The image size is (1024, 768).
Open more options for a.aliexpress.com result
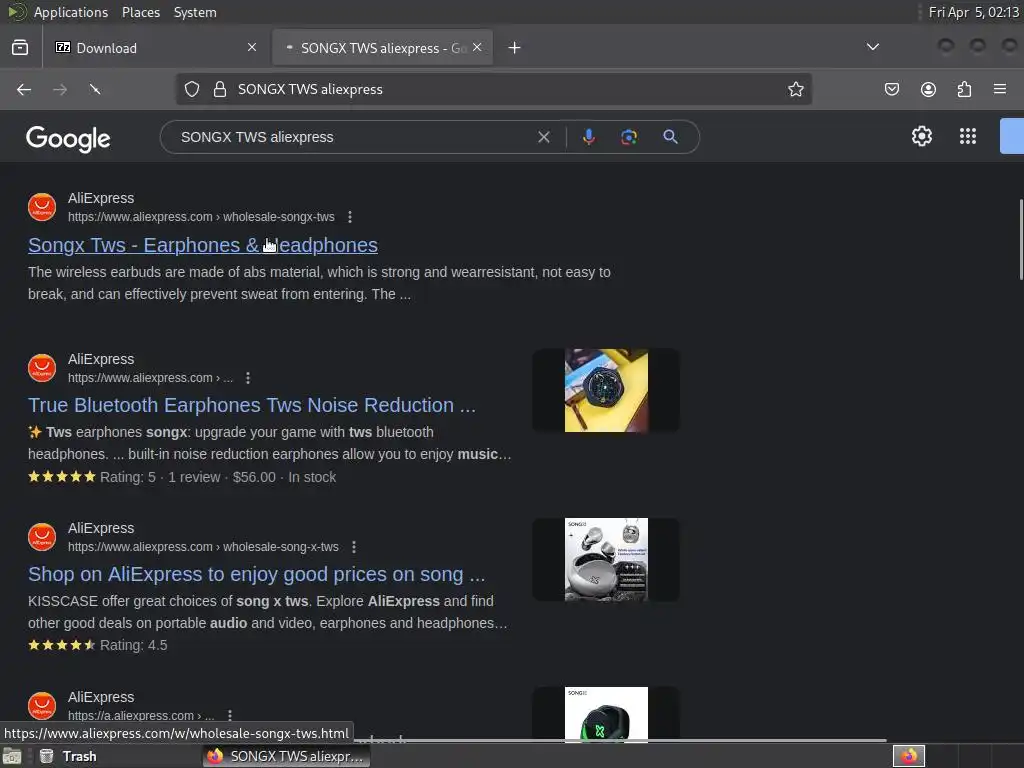[230, 716]
